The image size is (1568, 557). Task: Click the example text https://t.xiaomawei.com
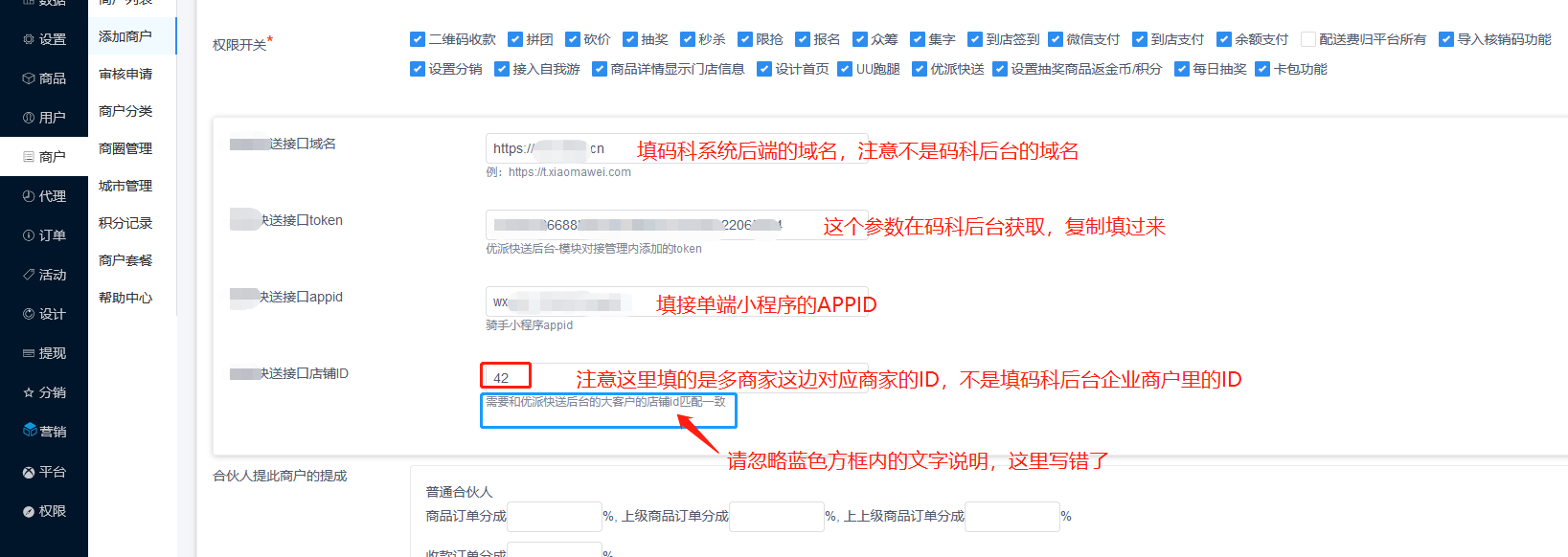click(570, 172)
